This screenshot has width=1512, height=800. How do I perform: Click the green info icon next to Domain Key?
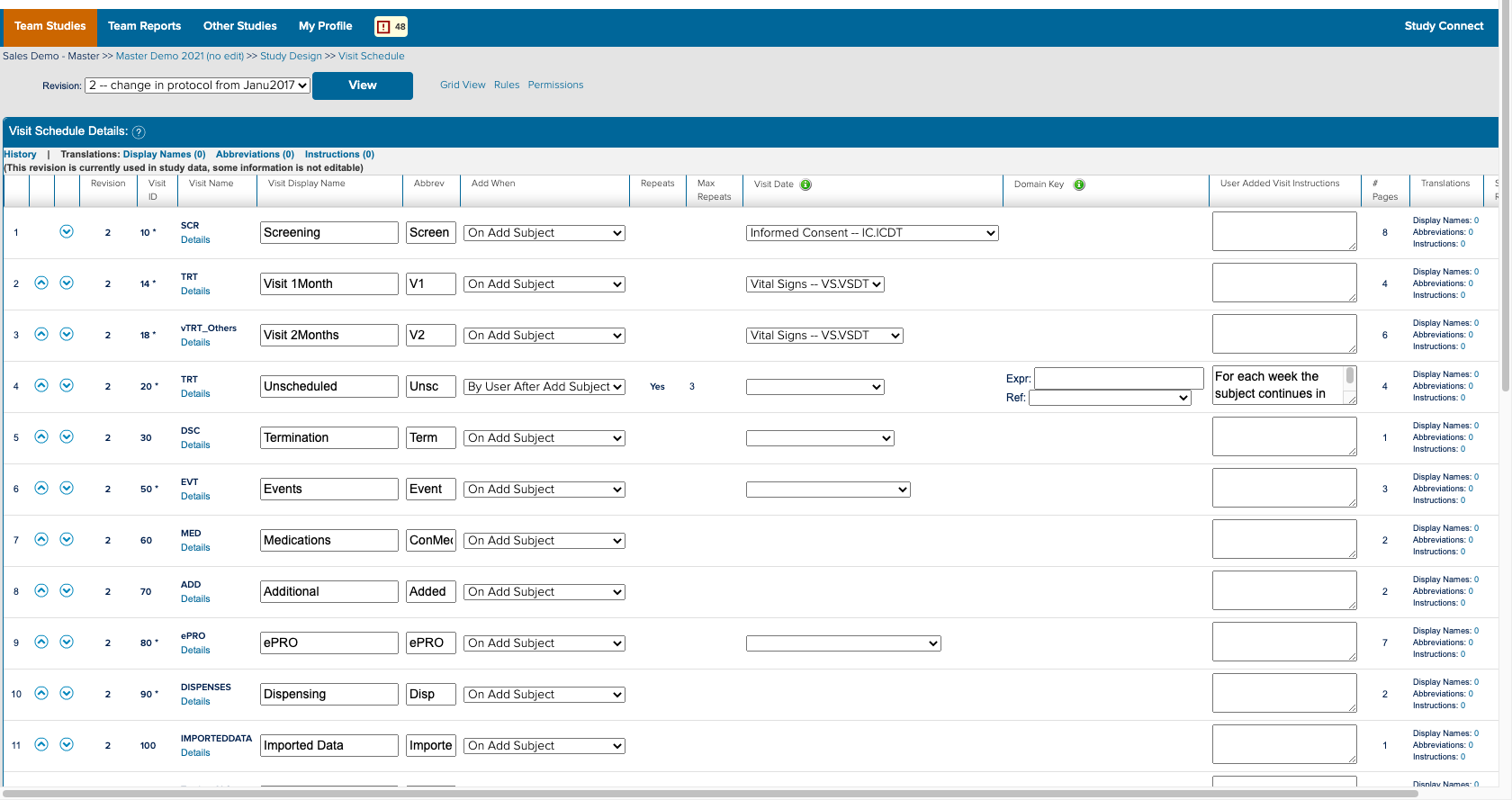coord(1079,184)
